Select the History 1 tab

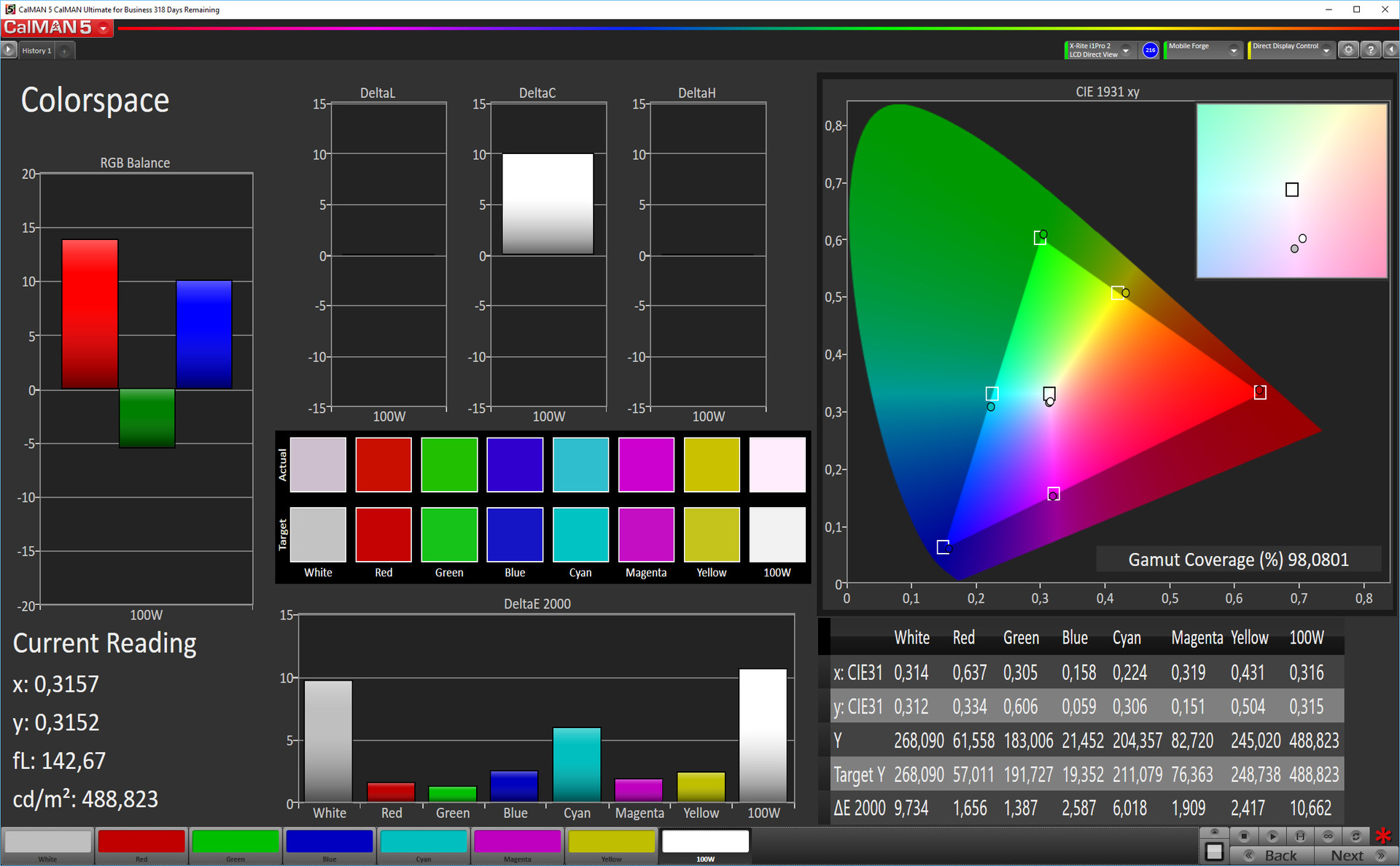click(36, 50)
